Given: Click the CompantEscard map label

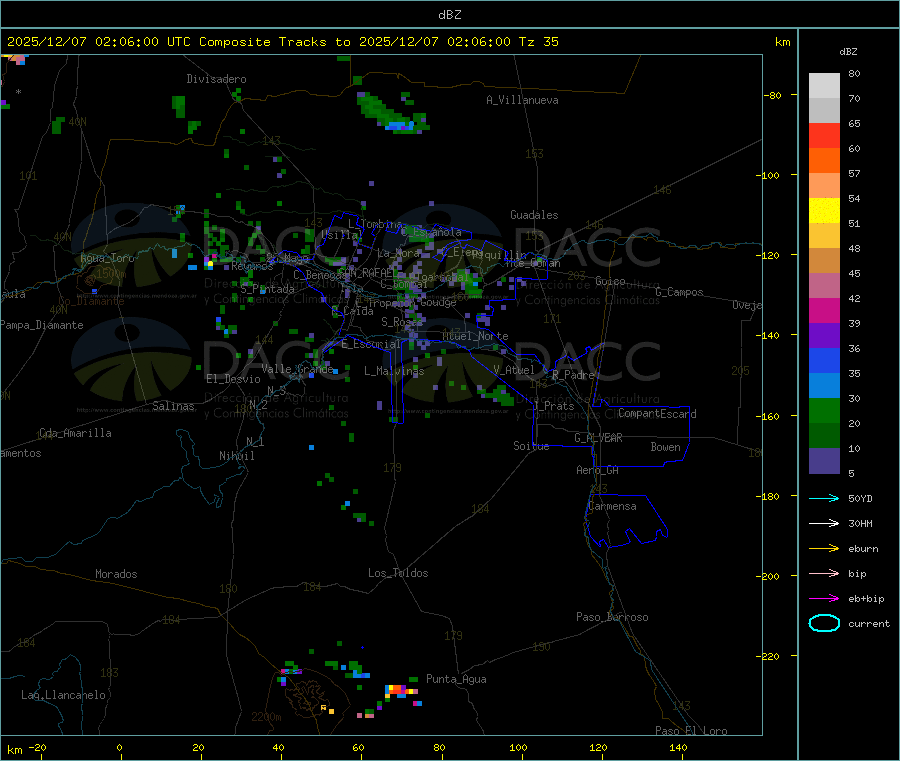Looking at the screenshot, I should tap(657, 414).
